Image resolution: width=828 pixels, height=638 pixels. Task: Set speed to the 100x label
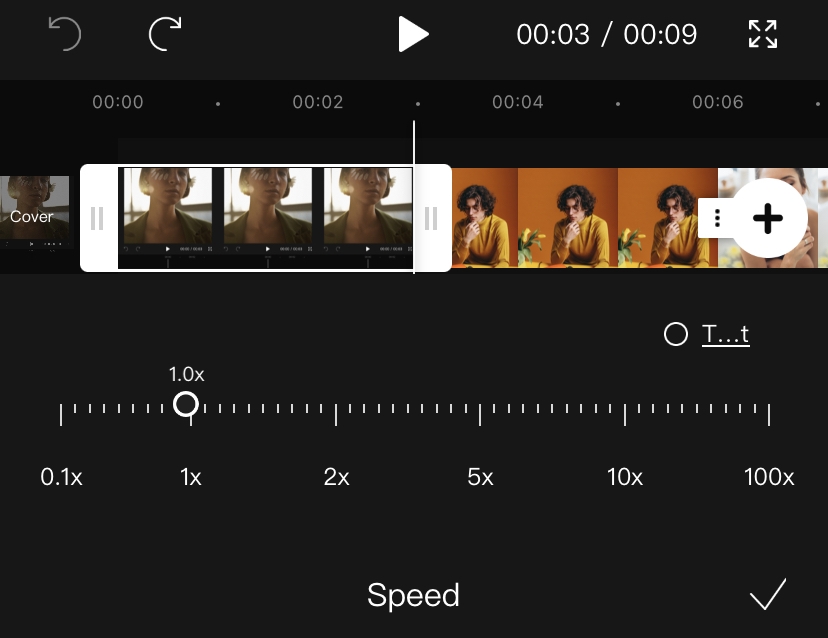(x=769, y=477)
